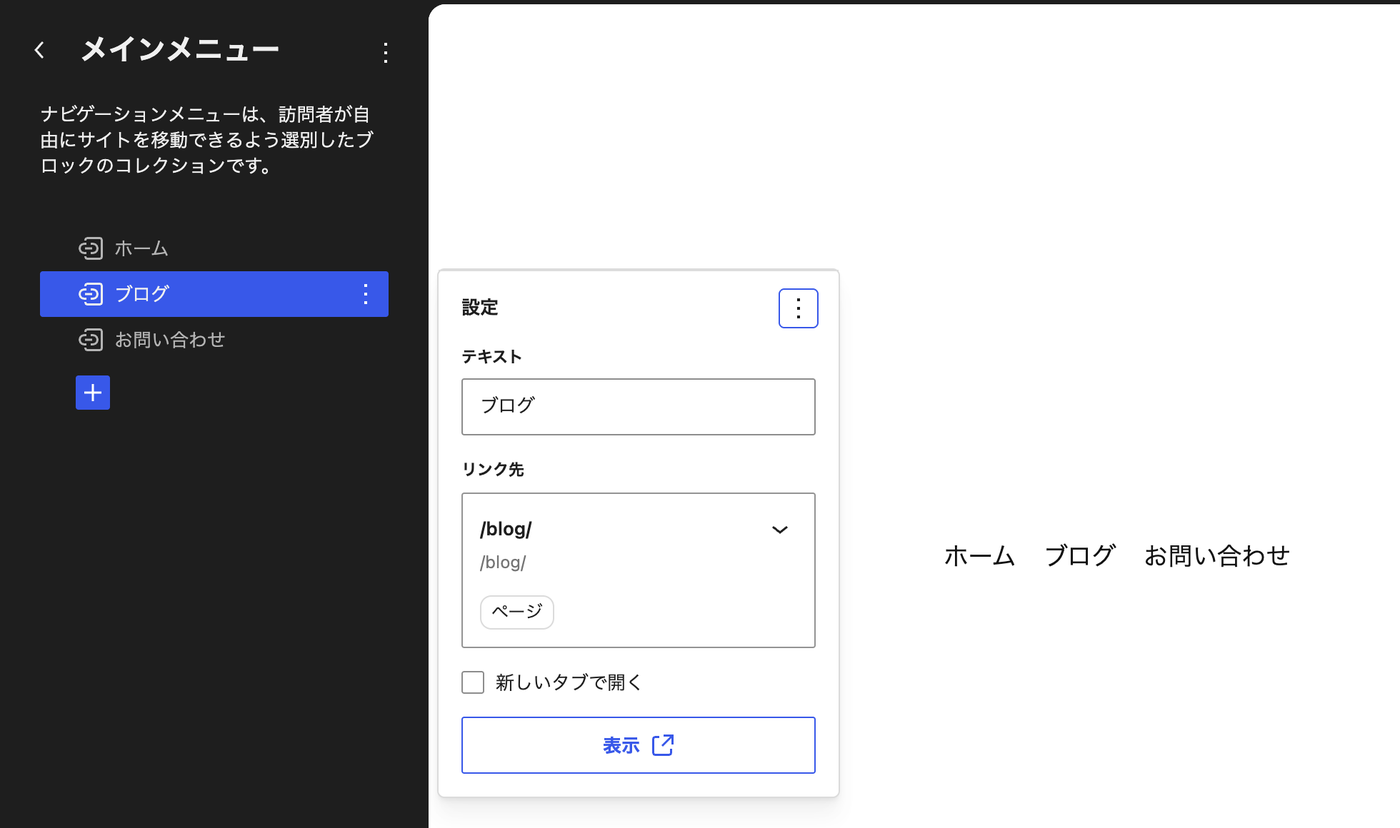
Task: Go back using the sidebar chevron arrow
Action: pyautogui.click(x=40, y=50)
